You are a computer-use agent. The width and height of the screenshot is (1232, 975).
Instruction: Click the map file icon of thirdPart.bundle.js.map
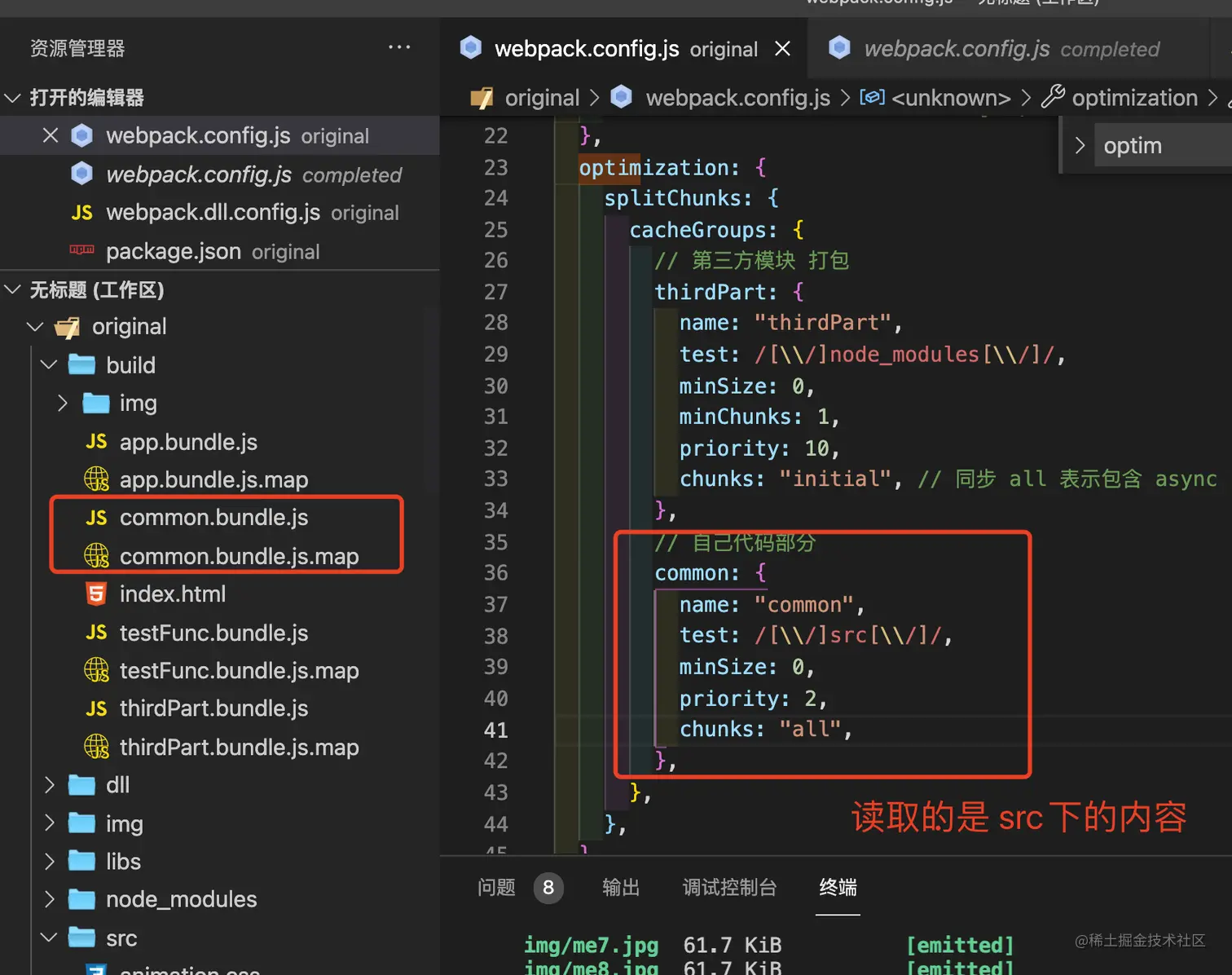pos(96,747)
